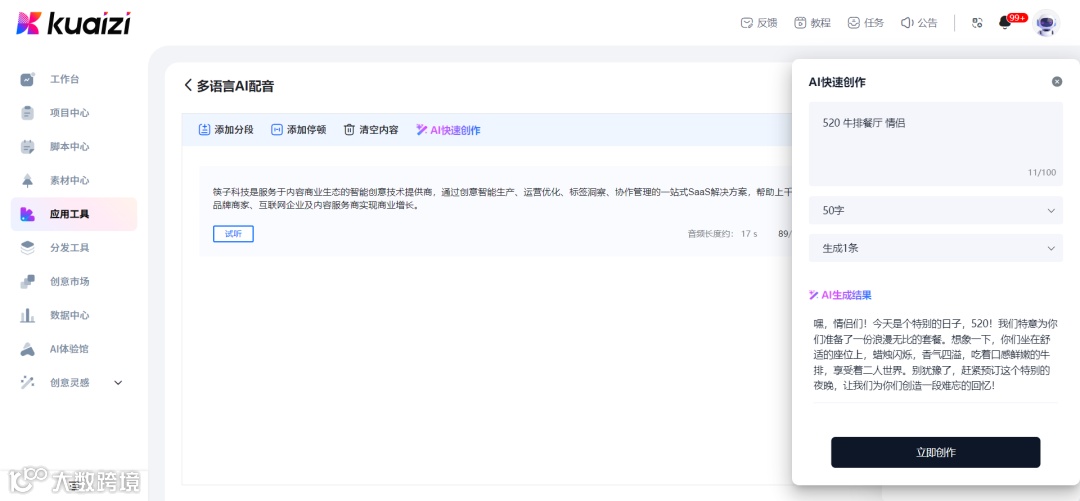Screen dimensions: 1080x501
Task: Click 清空内容 trash in the toolbar
Action: [371, 130]
